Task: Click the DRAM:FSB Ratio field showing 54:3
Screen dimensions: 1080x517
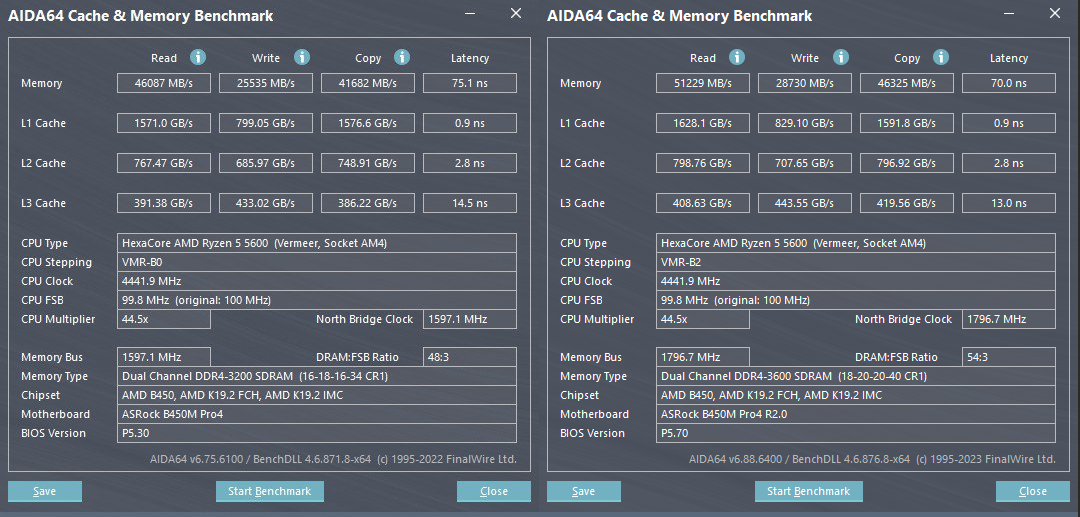Action: click(x=1008, y=357)
